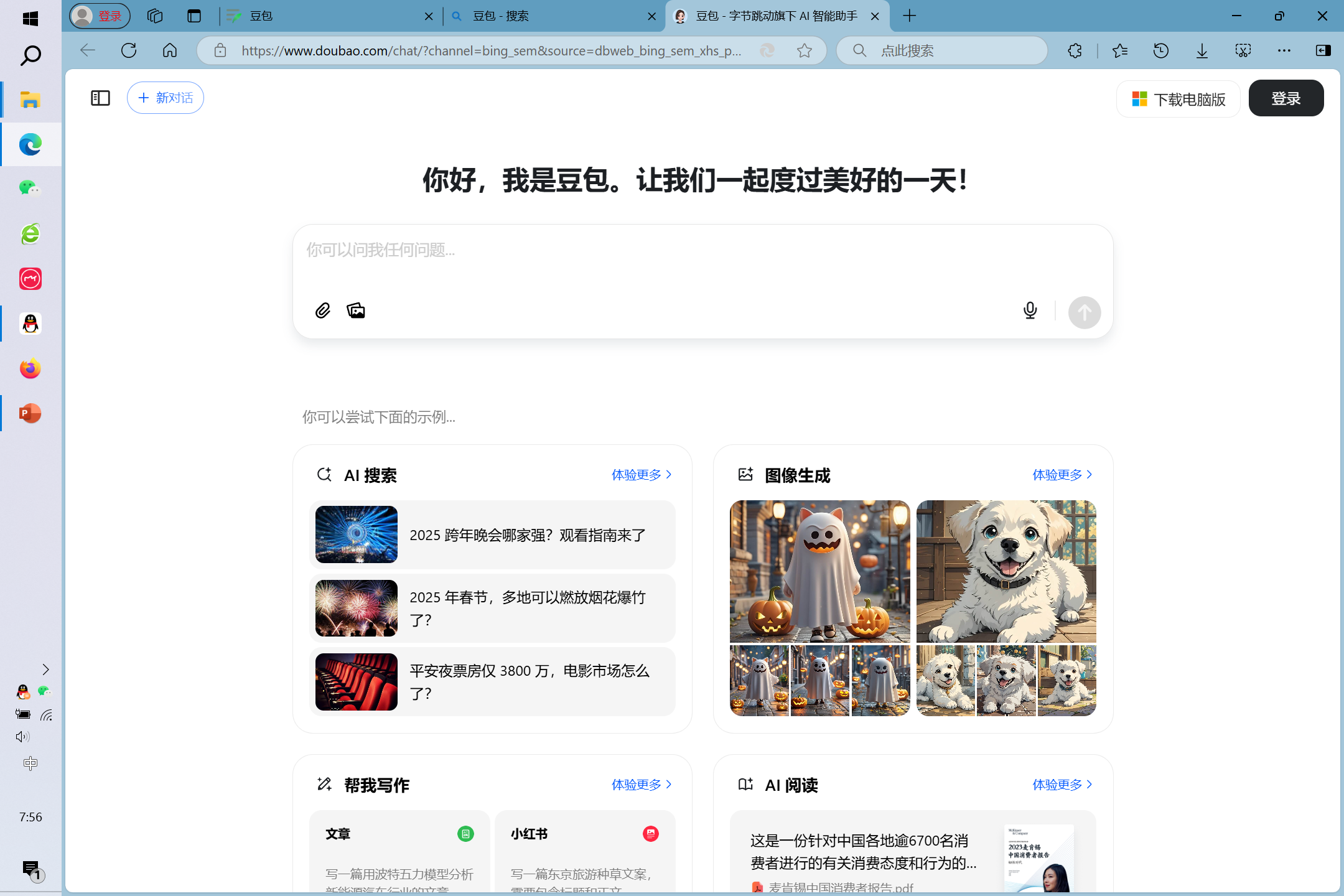Click the AI 阅读 book icon
Screen dimensions: 1344x896
(x=745, y=784)
